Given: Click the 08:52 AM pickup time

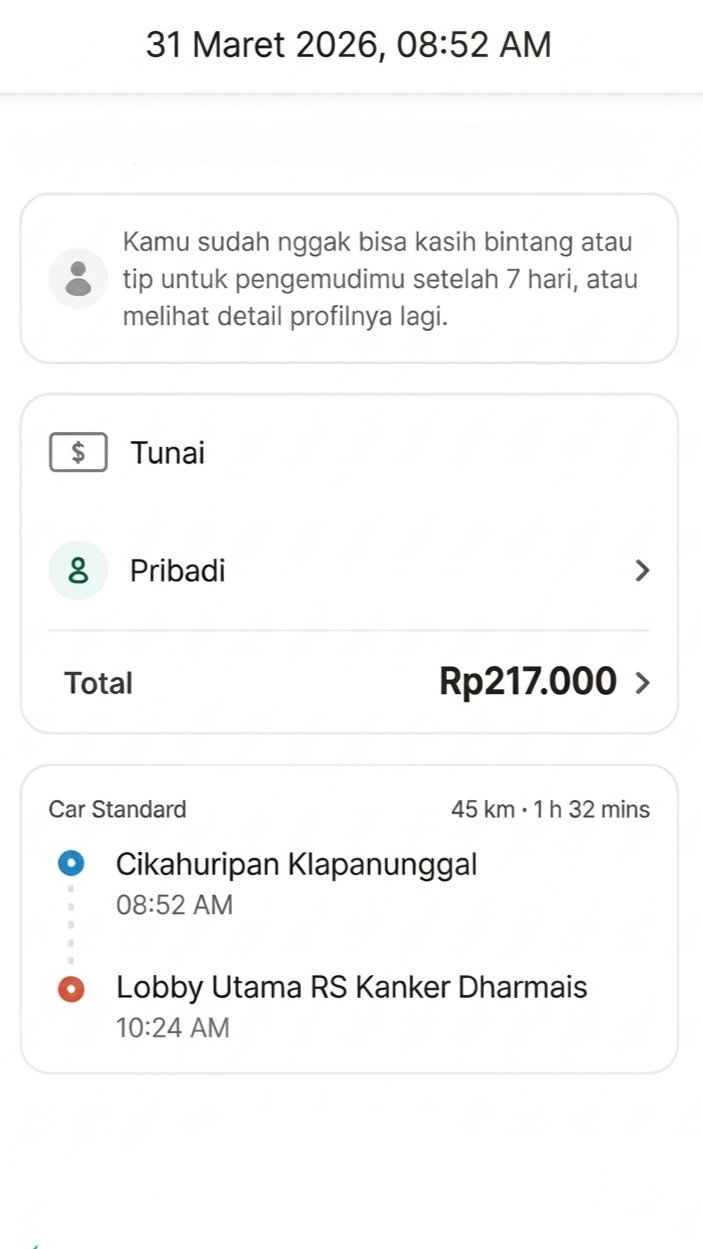Looking at the screenshot, I should pos(174,906).
